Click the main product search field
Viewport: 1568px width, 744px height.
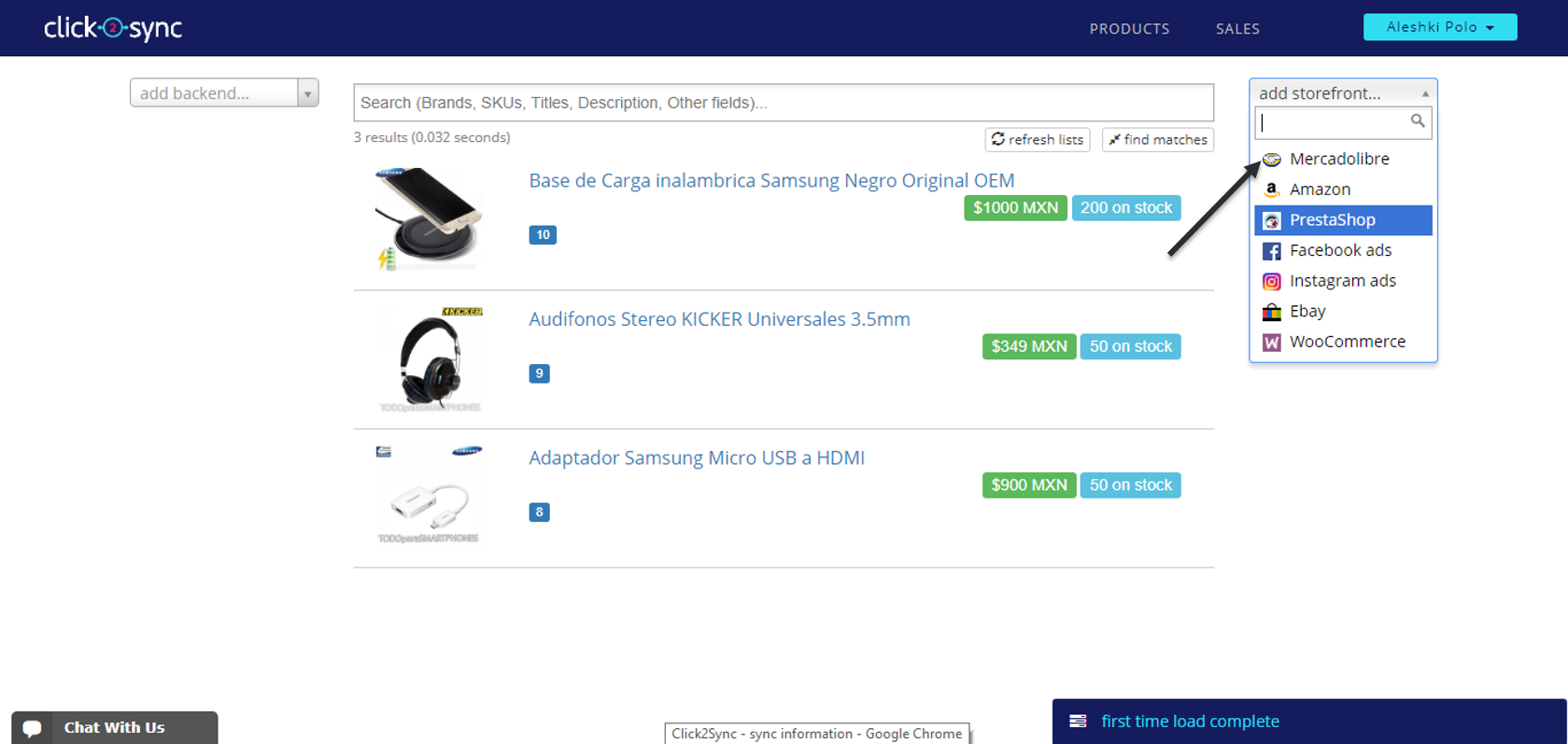point(784,103)
